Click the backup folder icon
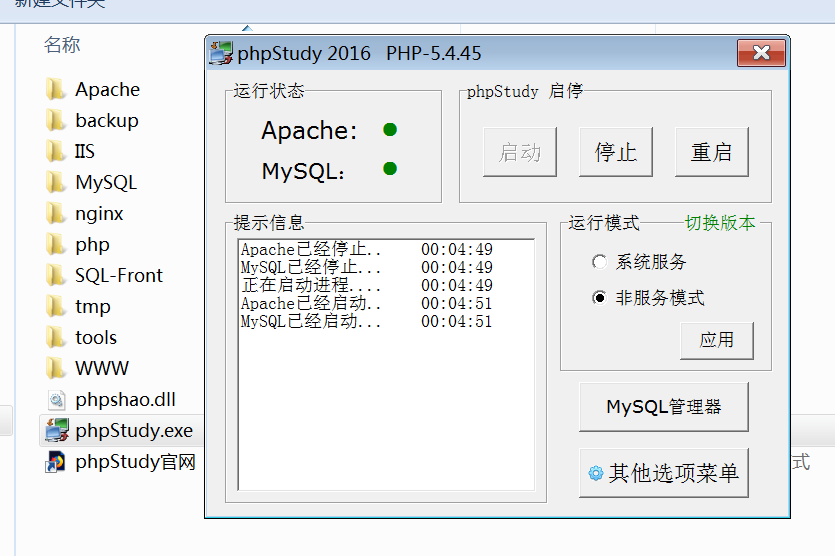The image size is (835, 556). [x=55, y=120]
